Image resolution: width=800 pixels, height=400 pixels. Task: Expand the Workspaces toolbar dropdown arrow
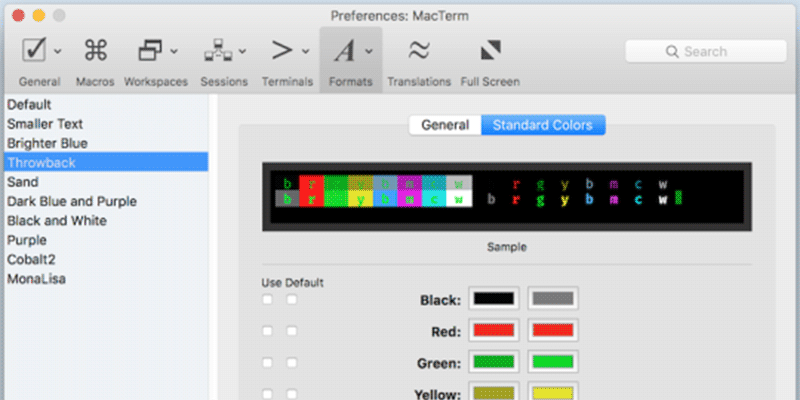[x=174, y=51]
